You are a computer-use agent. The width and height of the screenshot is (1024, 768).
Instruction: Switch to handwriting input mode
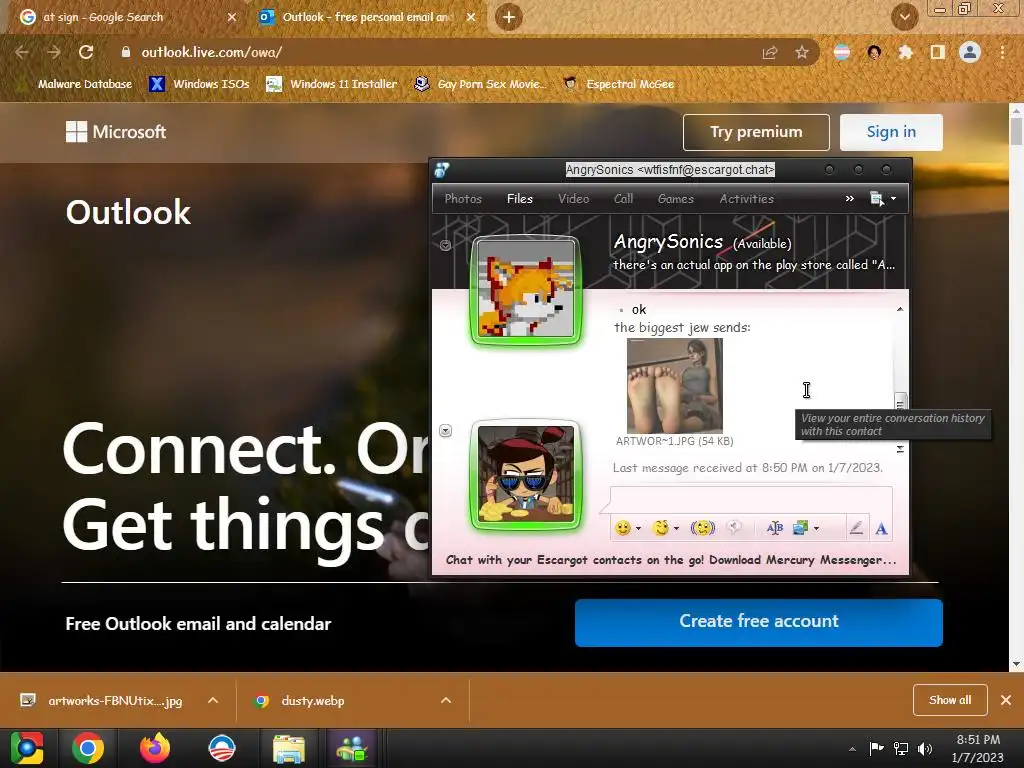856,528
